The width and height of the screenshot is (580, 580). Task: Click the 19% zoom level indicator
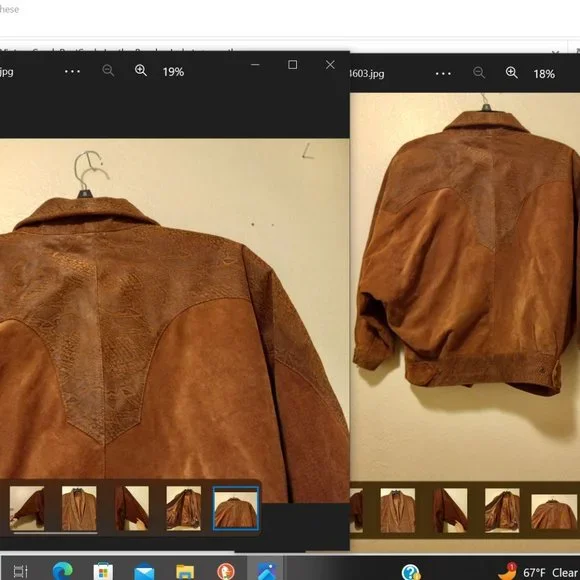173,72
